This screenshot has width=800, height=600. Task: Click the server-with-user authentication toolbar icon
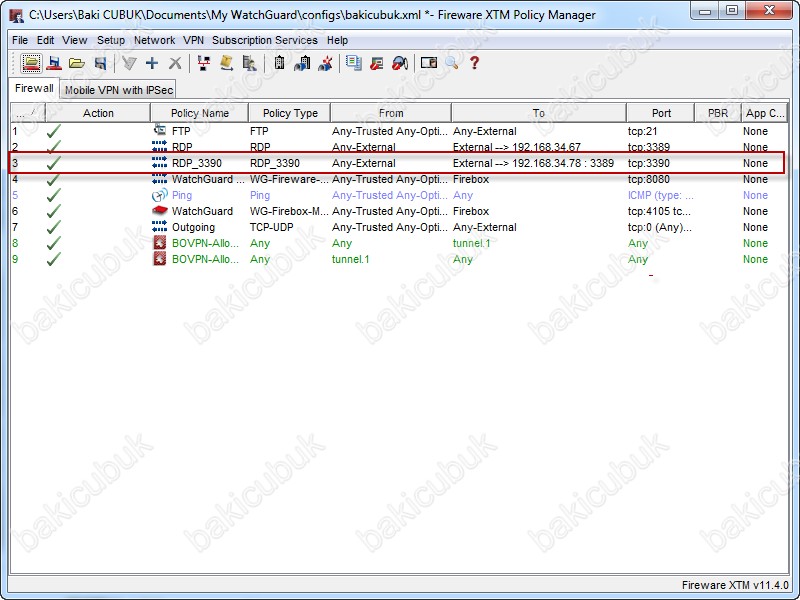pyautogui.click(x=250, y=63)
